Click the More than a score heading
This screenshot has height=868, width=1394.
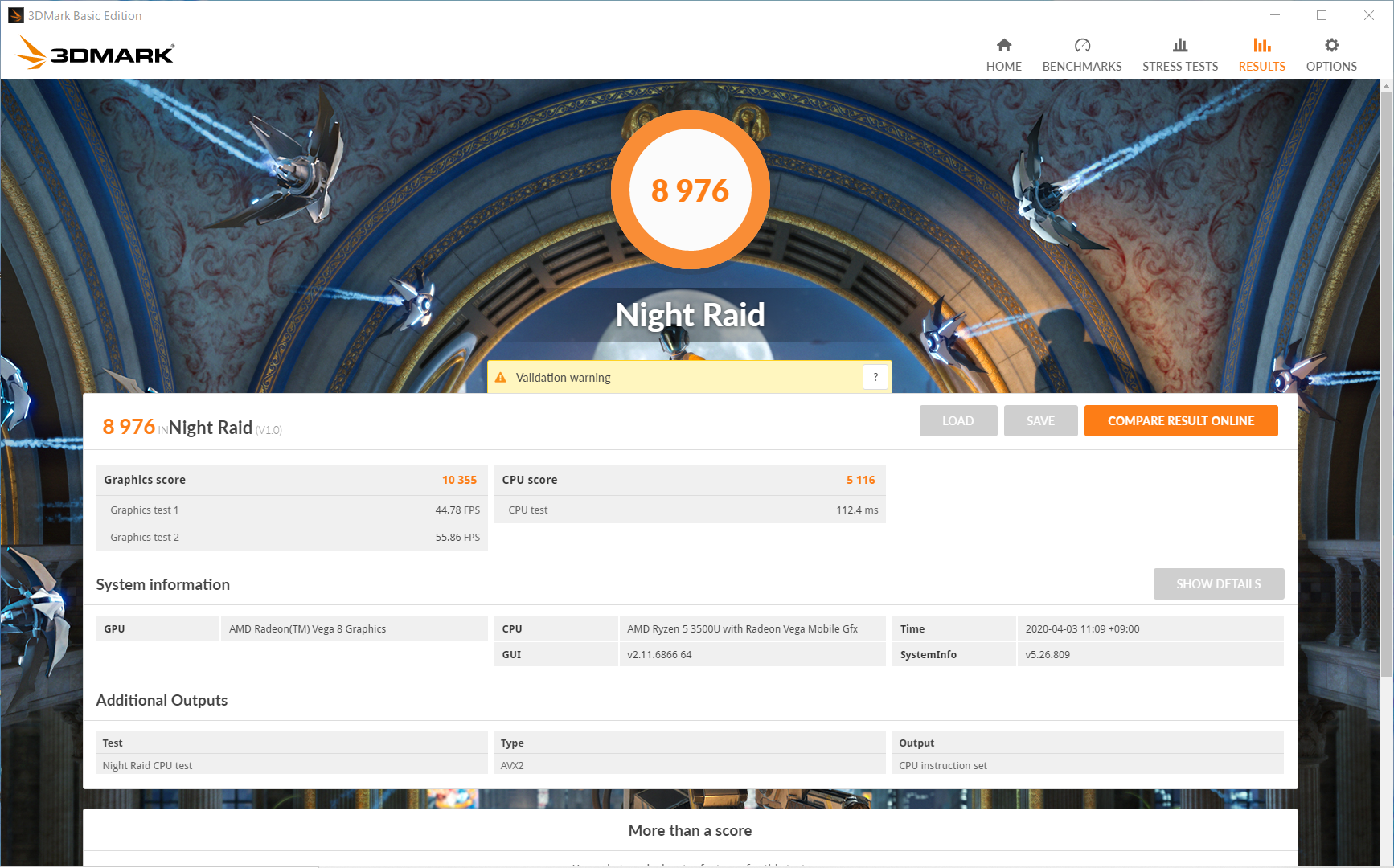690,830
